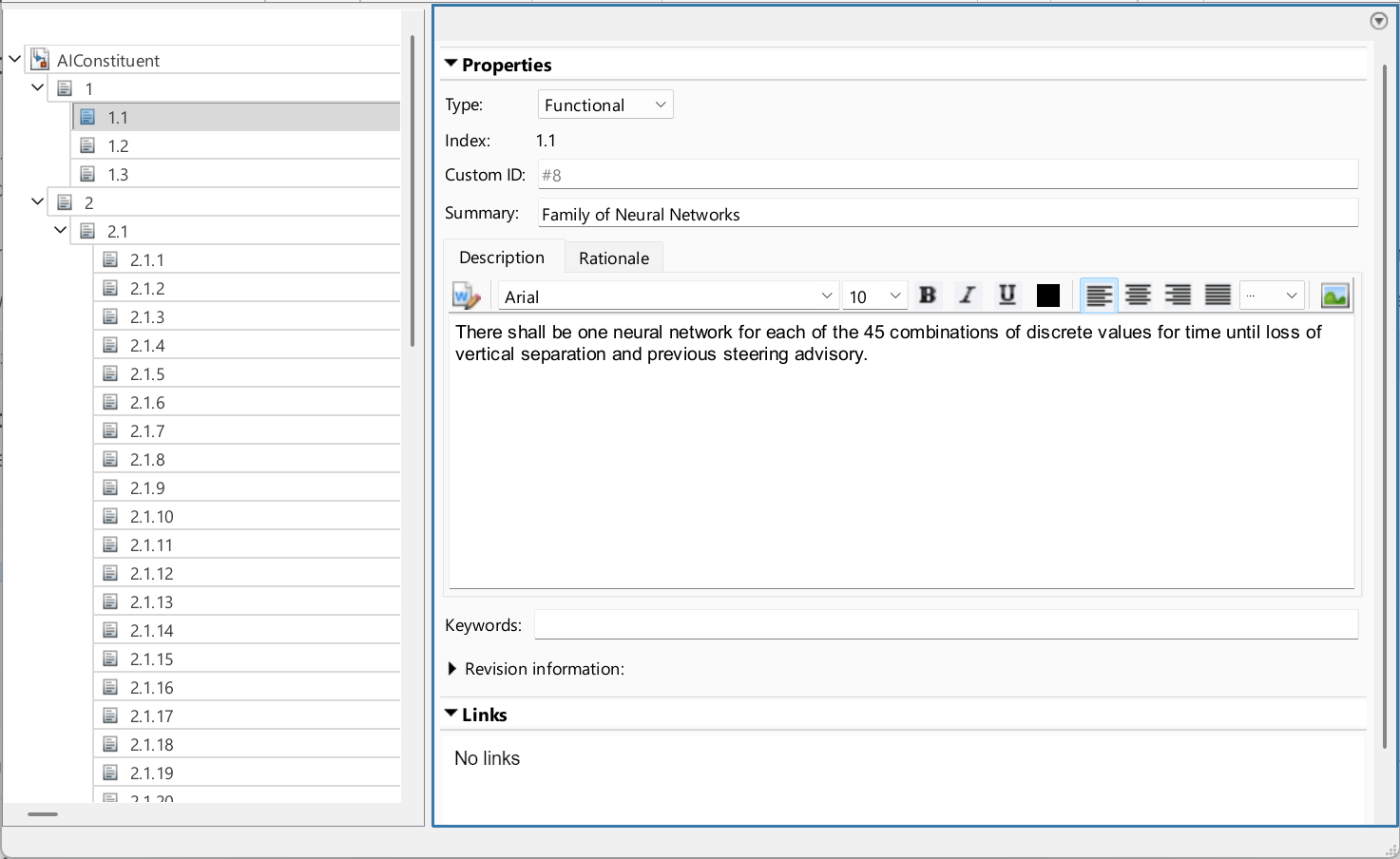
Task: Open the properties panel view menu icon
Action: click(x=1379, y=21)
